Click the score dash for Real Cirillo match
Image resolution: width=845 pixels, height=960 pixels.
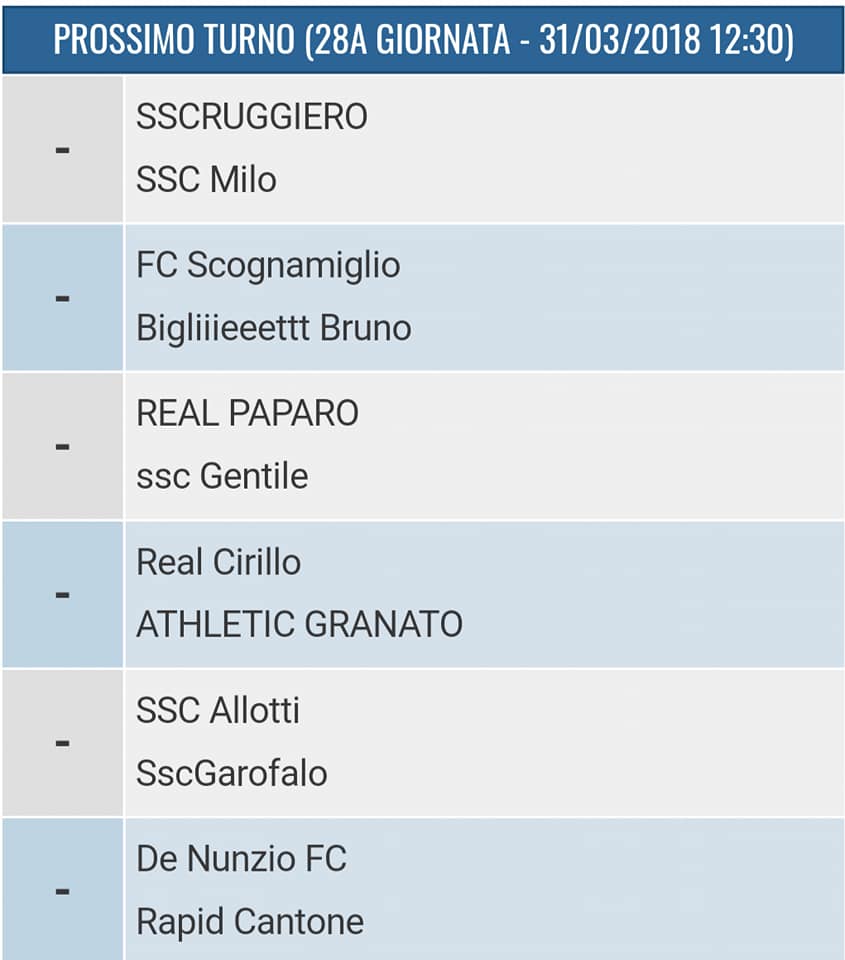[x=62, y=594]
